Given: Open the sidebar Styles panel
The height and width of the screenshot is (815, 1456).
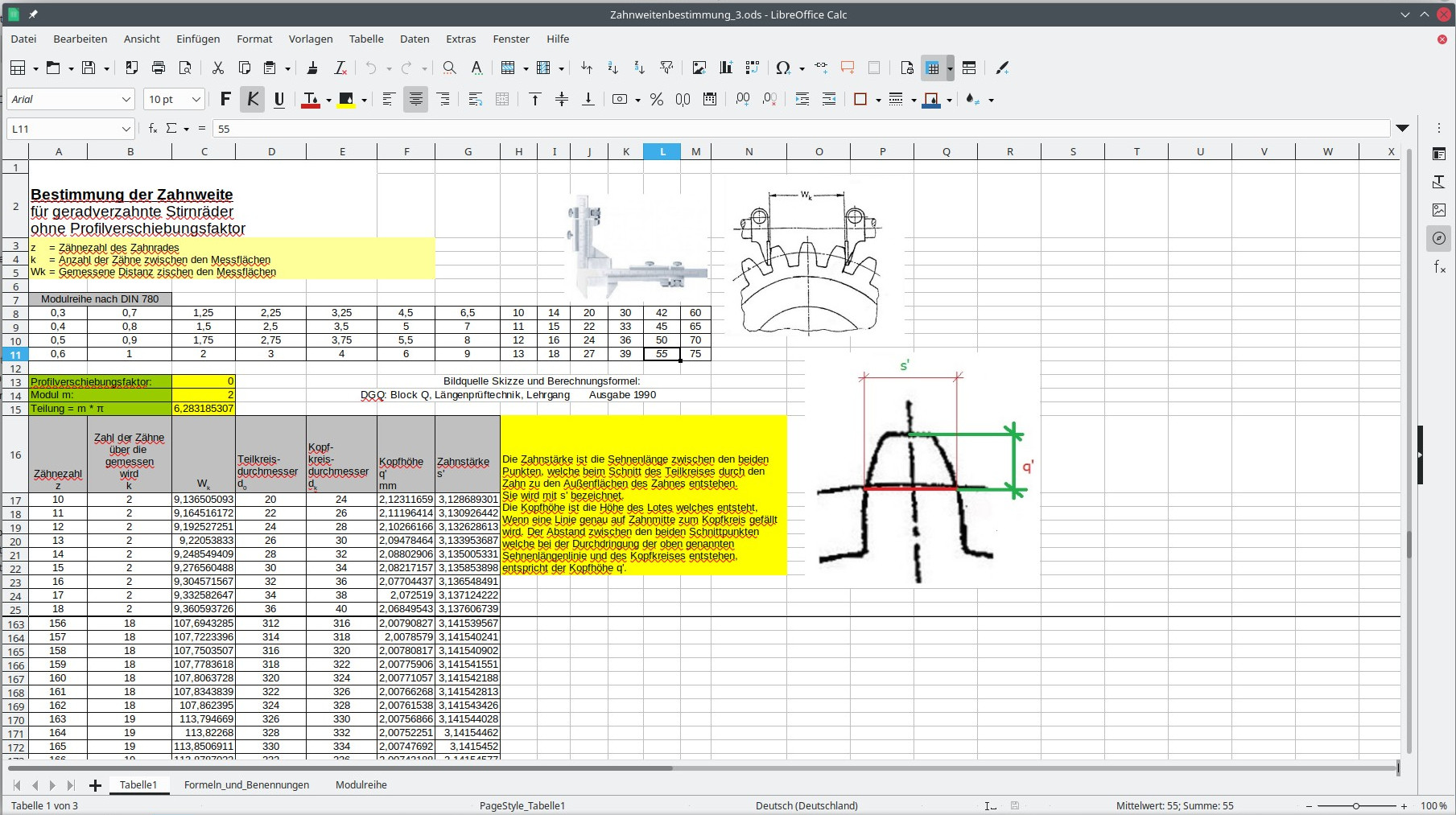Looking at the screenshot, I should (1439, 182).
